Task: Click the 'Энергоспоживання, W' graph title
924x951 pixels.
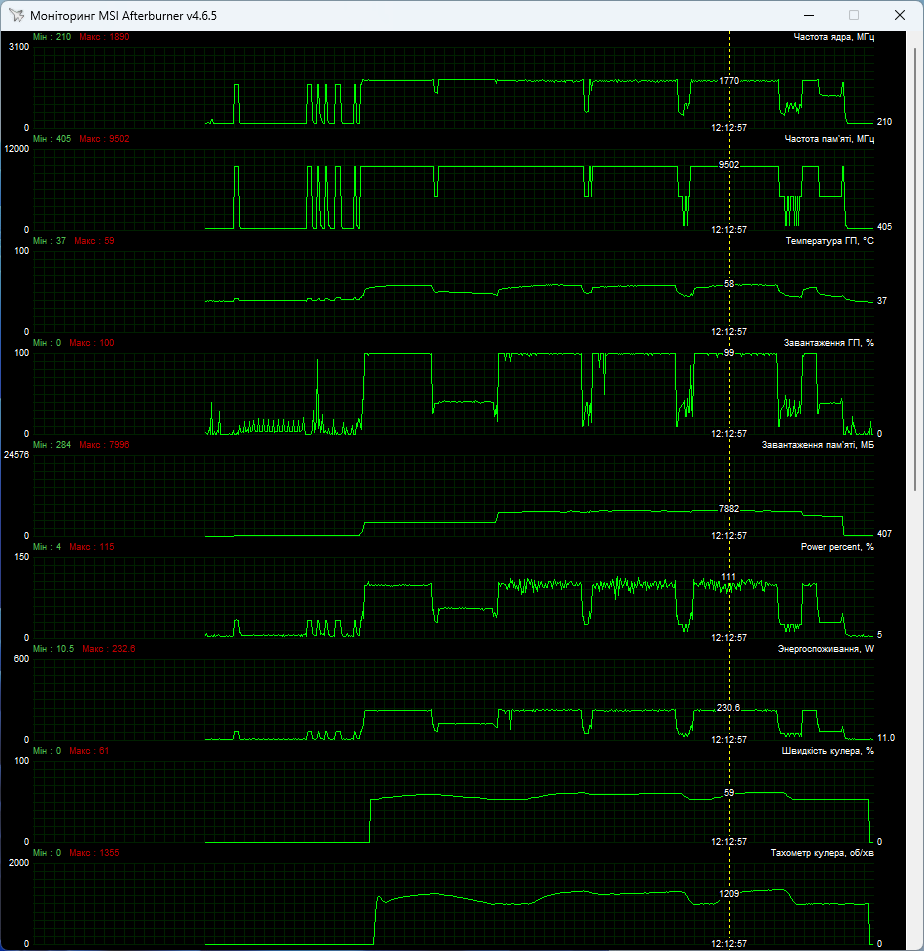Action: [826, 649]
